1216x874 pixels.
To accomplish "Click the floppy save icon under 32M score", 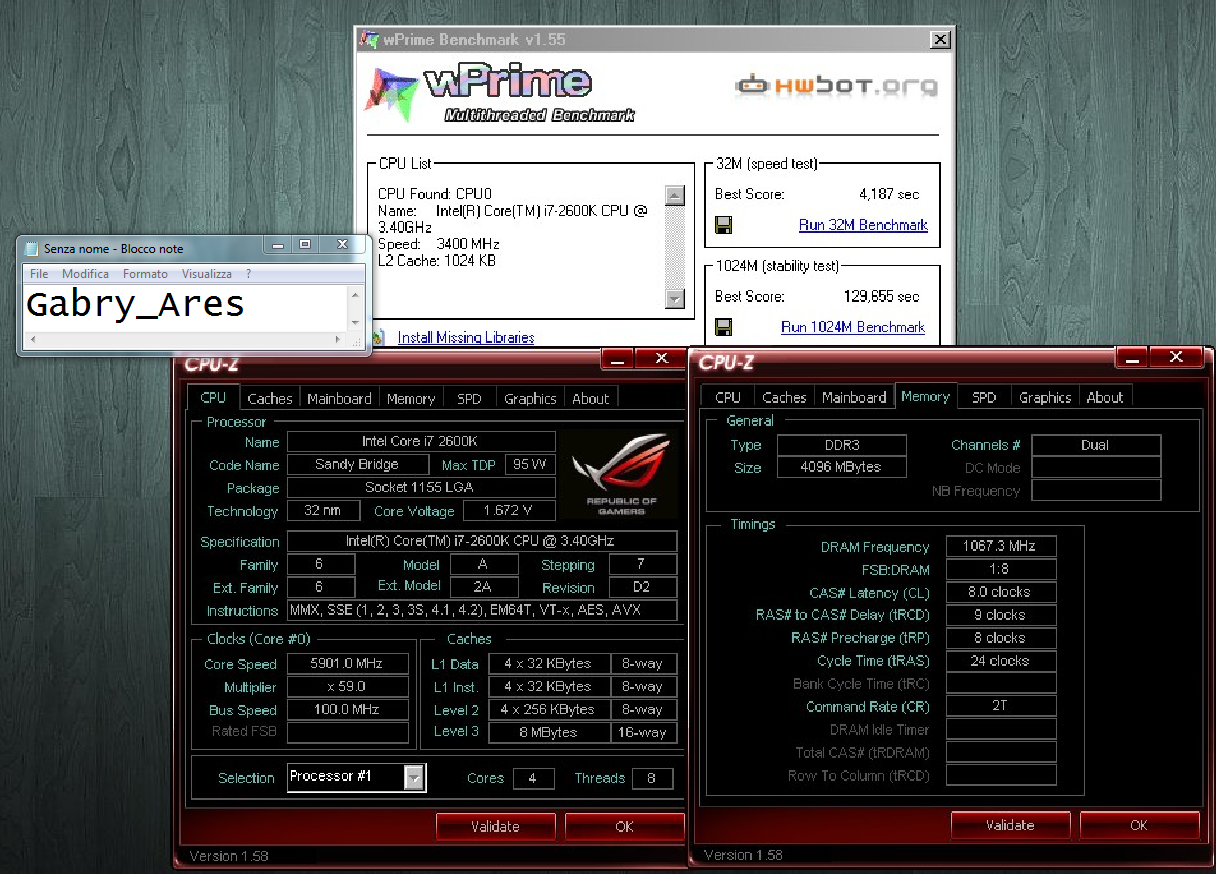I will pos(724,225).
